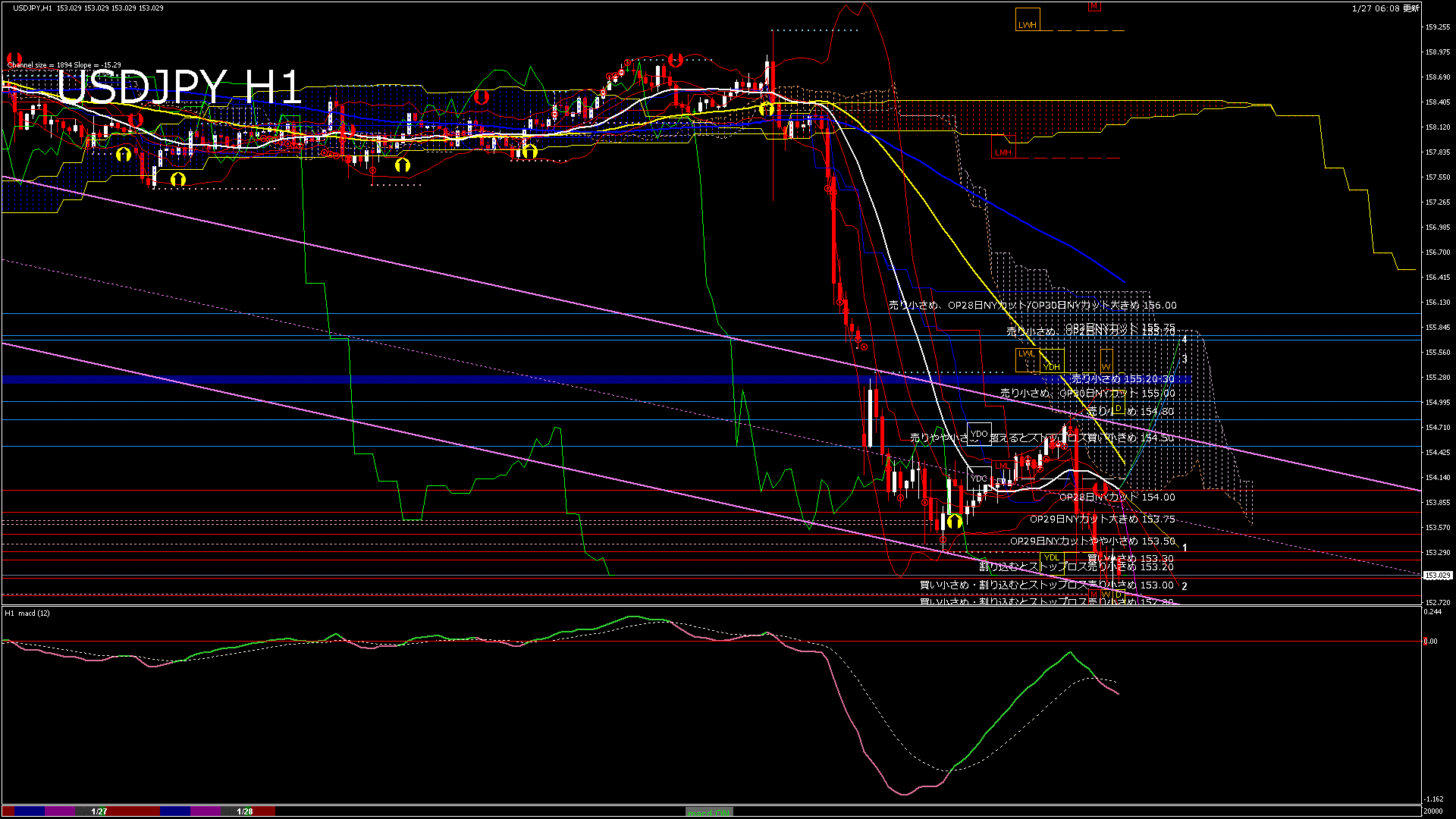Click the red LMH marker box
The width and height of the screenshot is (1456, 819).
pos(1003,147)
